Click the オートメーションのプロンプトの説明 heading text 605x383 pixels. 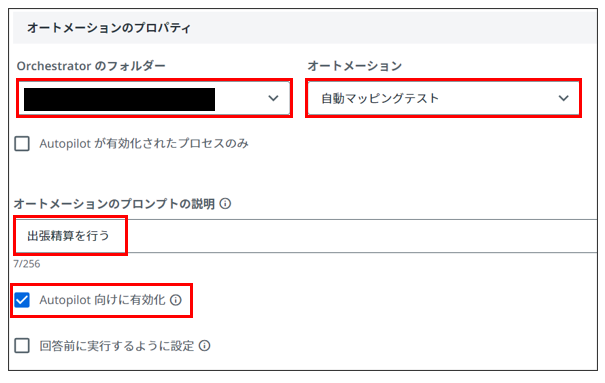(114, 203)
